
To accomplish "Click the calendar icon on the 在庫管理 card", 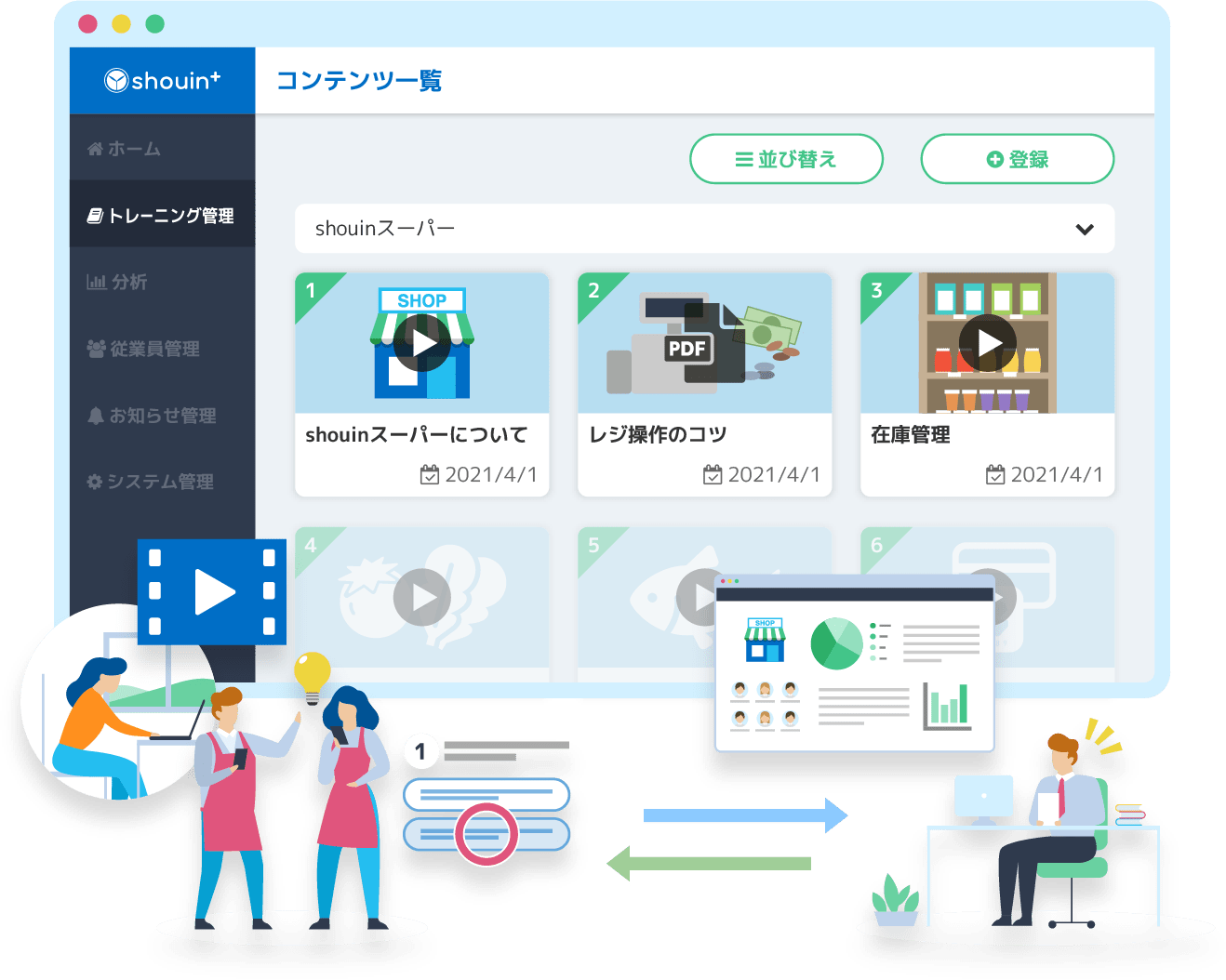I will pyautogui.click(x=995, y=475).
